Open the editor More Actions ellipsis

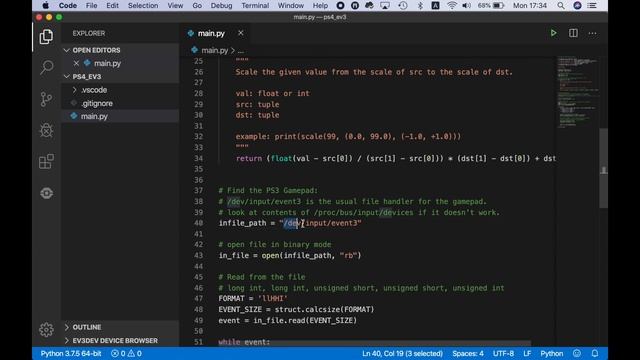(x=592, y=33)
